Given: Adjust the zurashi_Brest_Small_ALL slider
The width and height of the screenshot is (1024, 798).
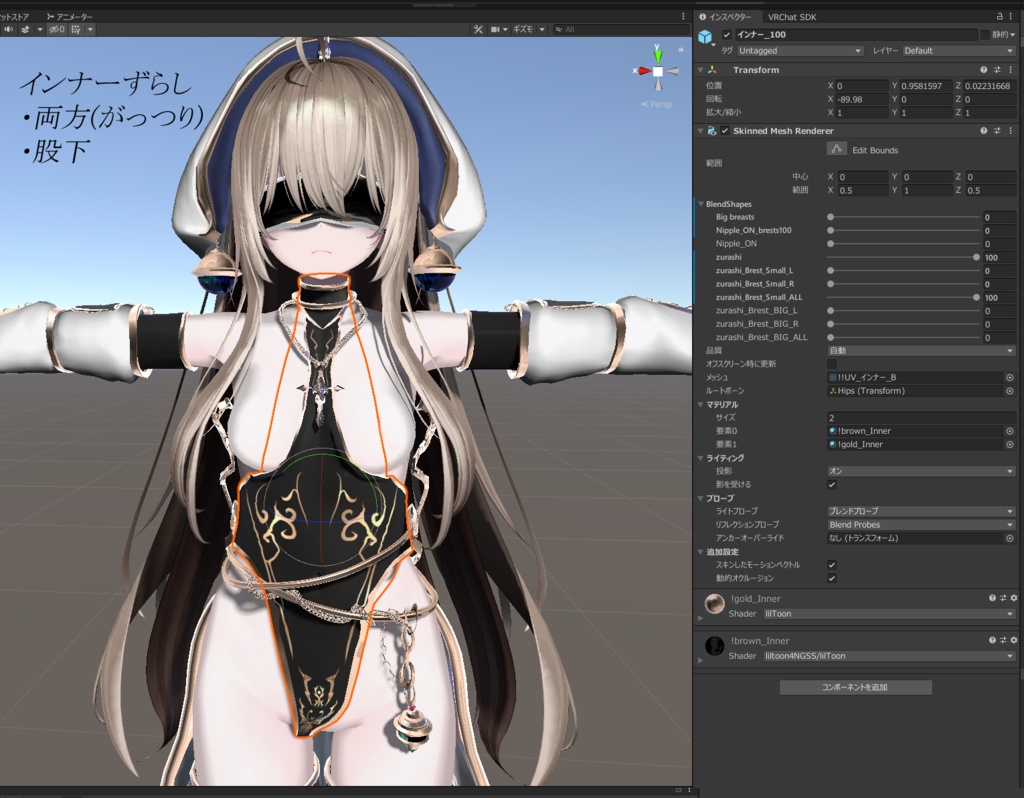Looking at the screenshot, I should tap(904, 298).
